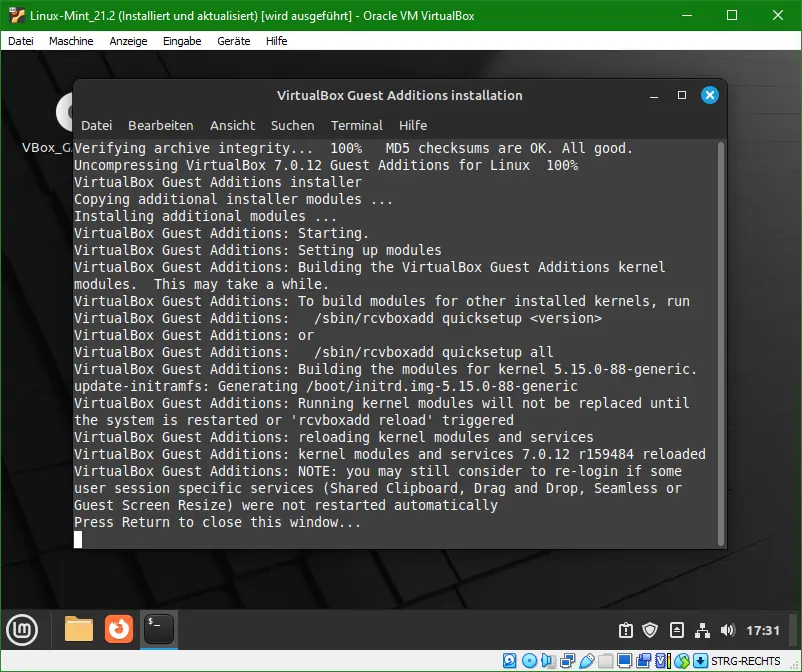This screenshot has width=802, height=672.
Task: Open the removable drives tray applet
Action: coord(677,631)
